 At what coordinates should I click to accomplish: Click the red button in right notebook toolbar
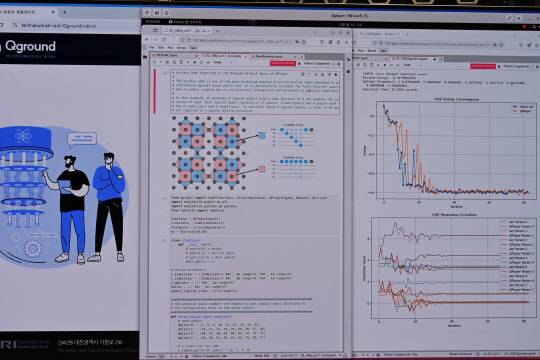click(x=483, y=66)
